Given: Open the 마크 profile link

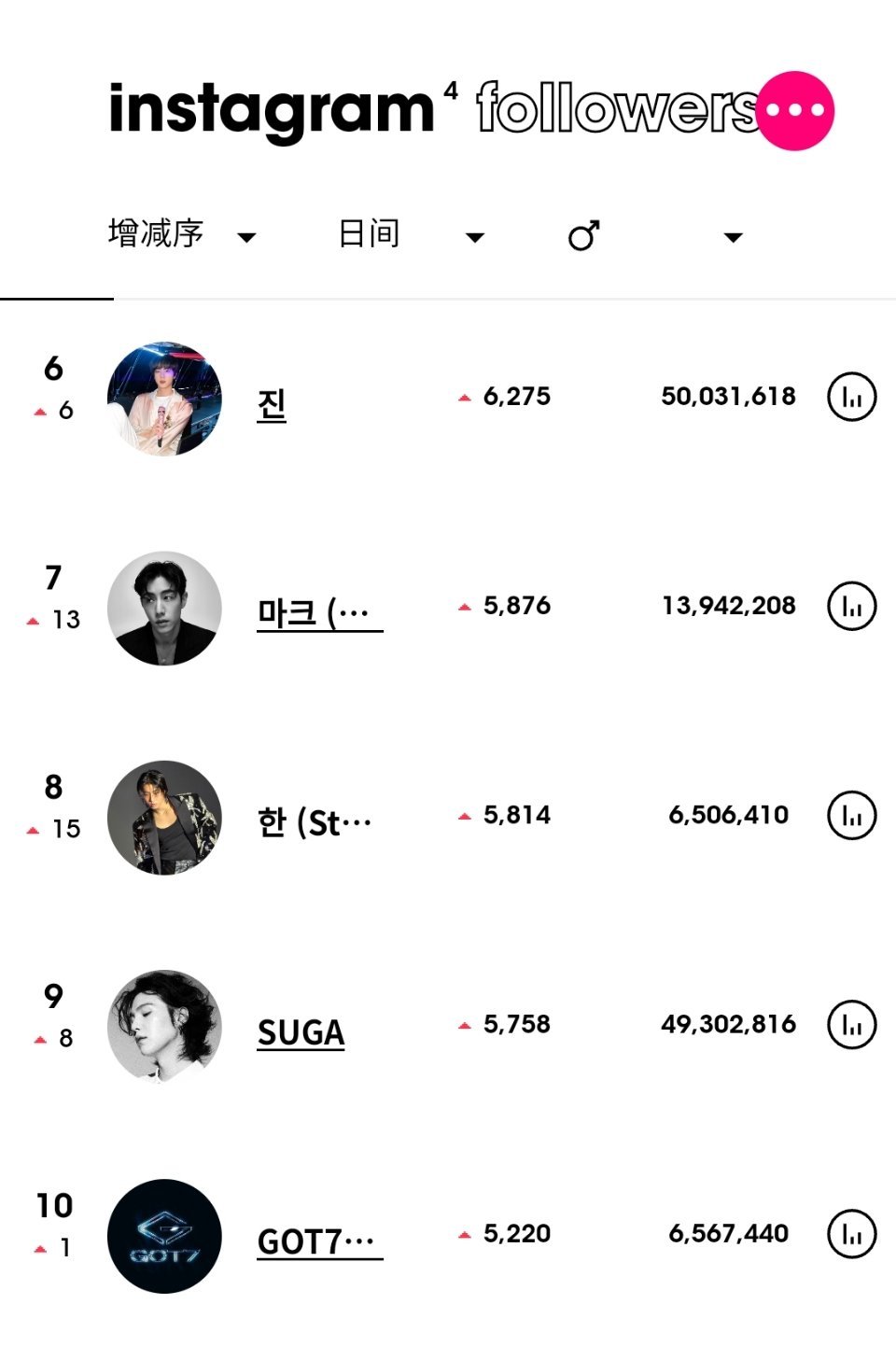Looking at the screenshot, I should point(319,613).
